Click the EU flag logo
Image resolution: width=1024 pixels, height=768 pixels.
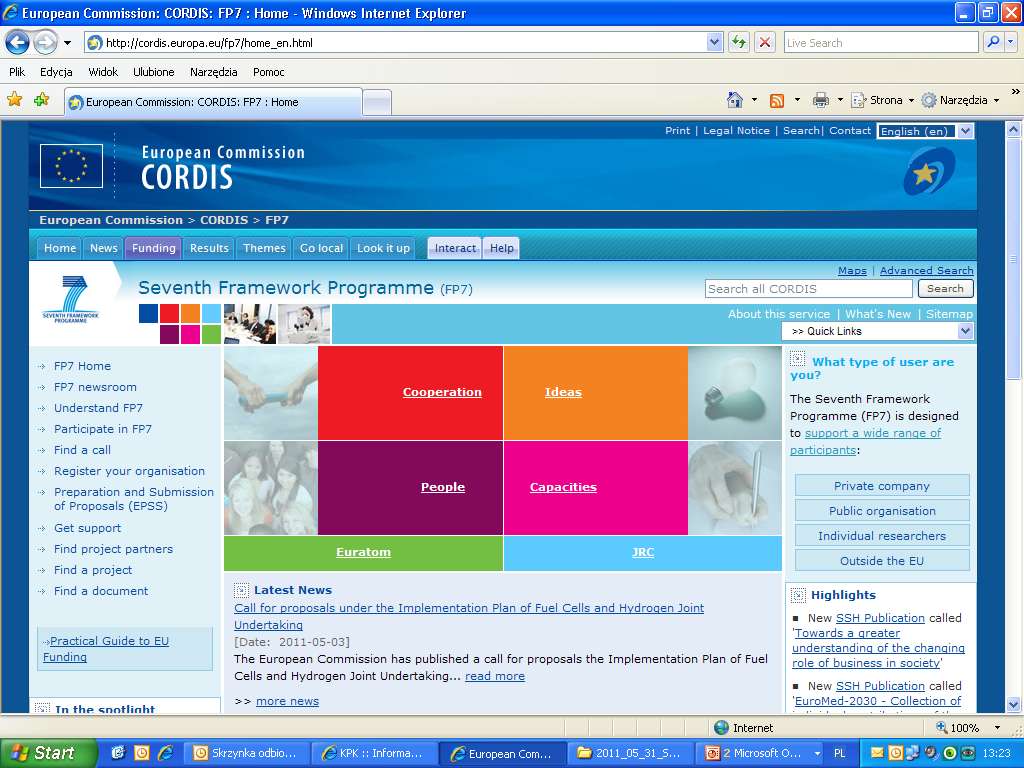coord(71,166)
